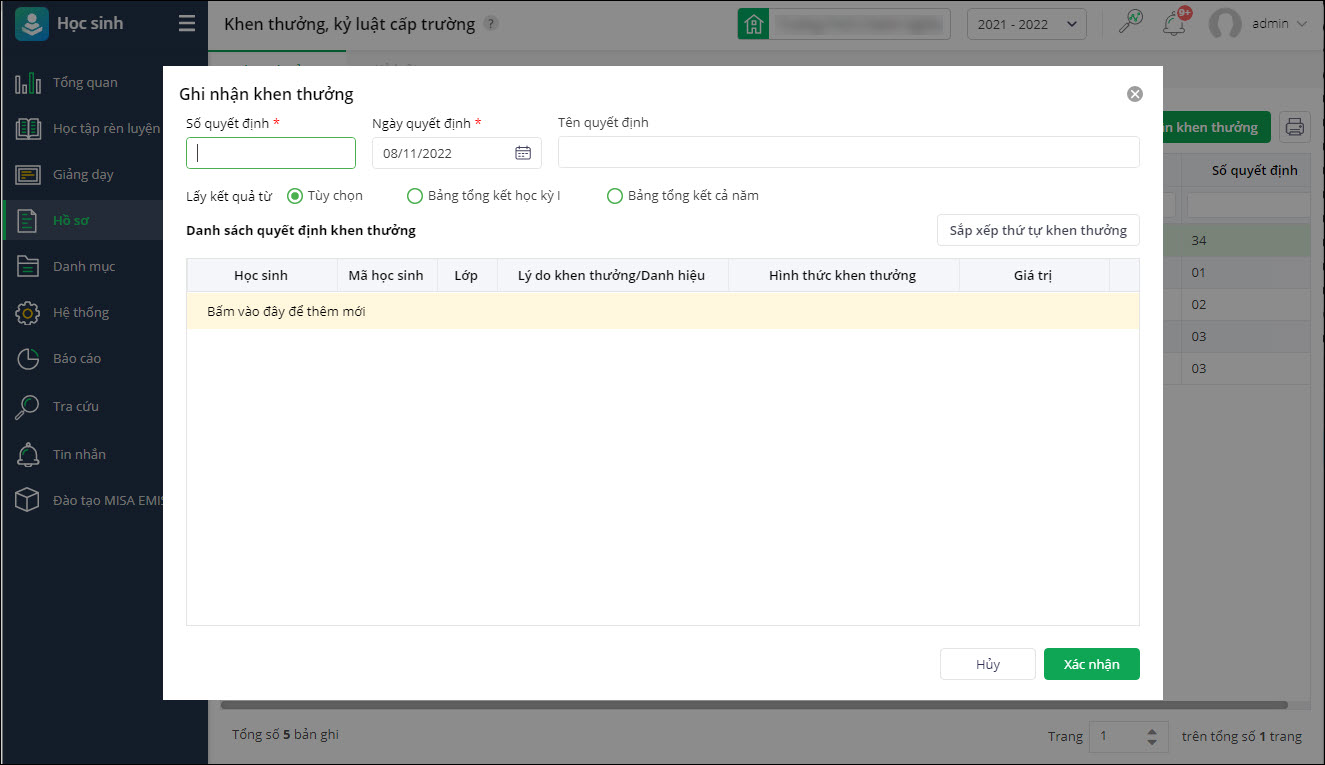This screenshot has width=1325, height=765.
Task: Click the Lớp column header
Action: [466, 275]
